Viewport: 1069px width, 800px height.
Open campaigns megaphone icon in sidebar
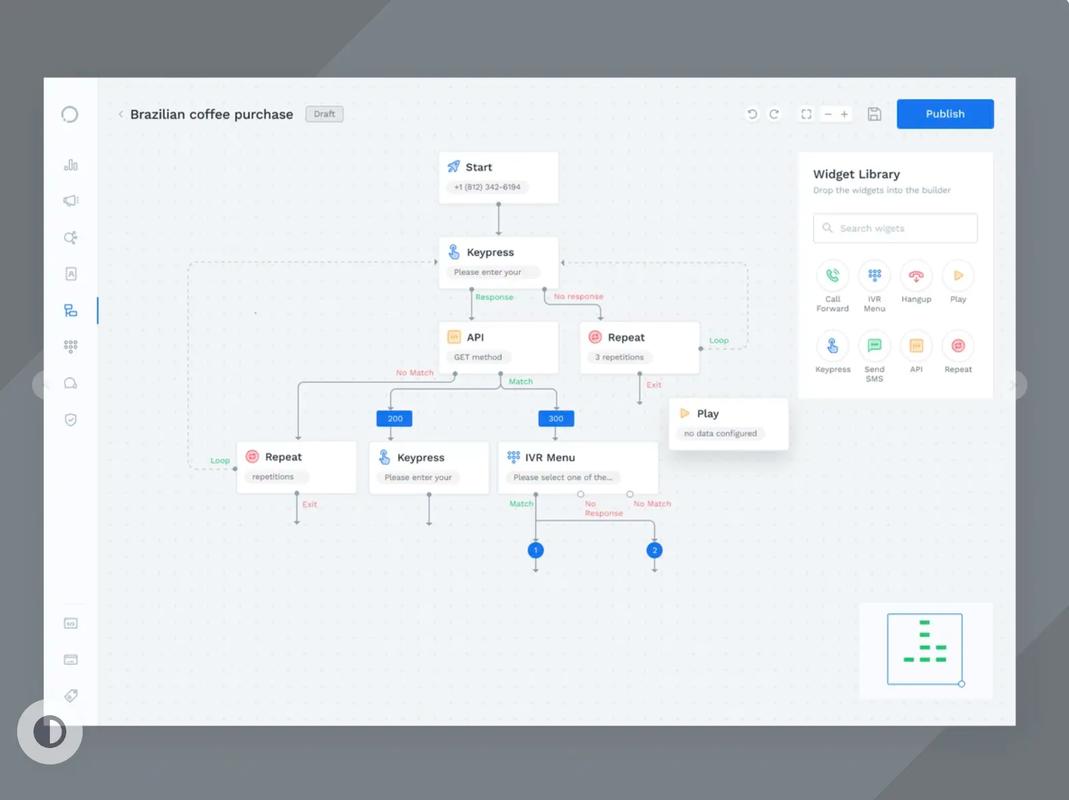[x=70, y=201]
